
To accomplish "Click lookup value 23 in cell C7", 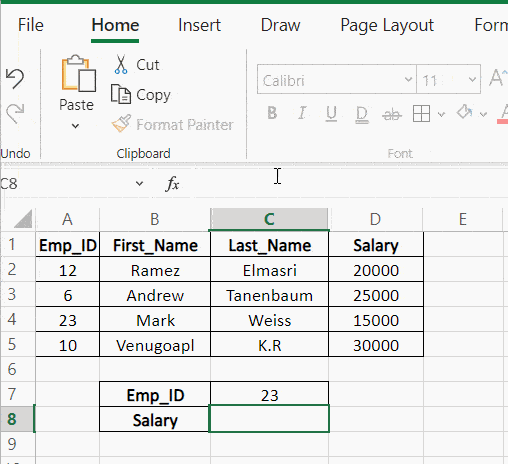I will (269, 395).
